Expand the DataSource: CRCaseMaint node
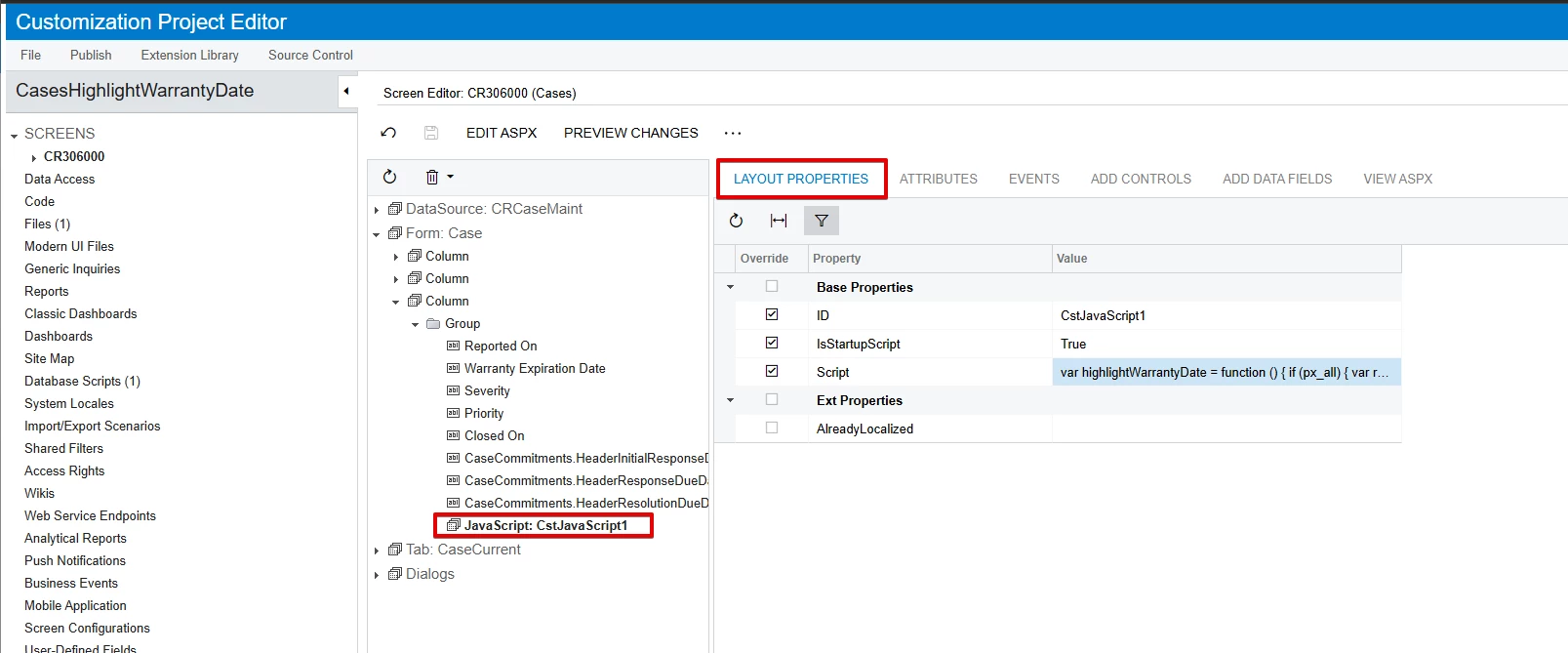 coord(377,210)
